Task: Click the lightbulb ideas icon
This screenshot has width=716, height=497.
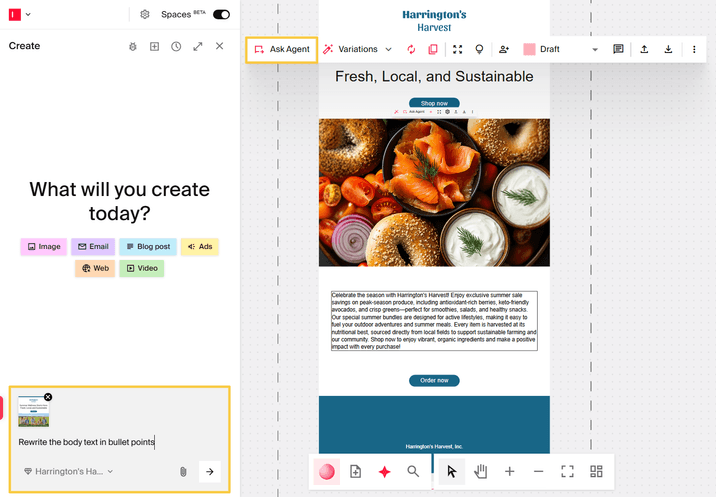Action: pyautogui.click(x=479, y=49)
